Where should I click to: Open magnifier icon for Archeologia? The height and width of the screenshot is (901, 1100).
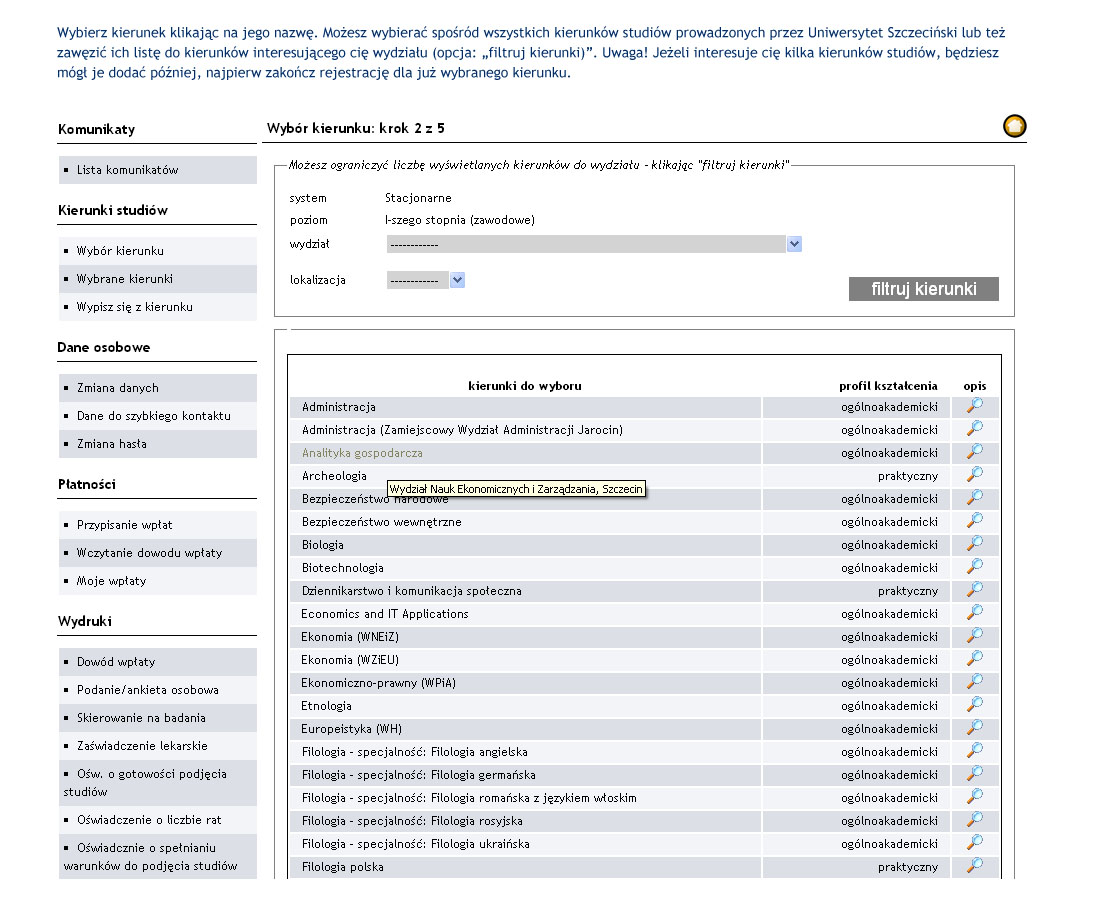point(974,475)
